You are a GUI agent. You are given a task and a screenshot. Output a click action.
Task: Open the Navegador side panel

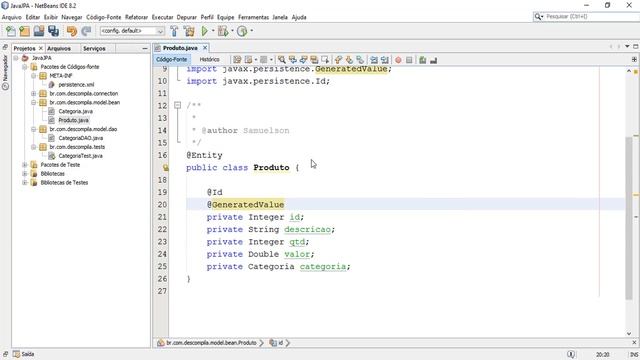5,72
